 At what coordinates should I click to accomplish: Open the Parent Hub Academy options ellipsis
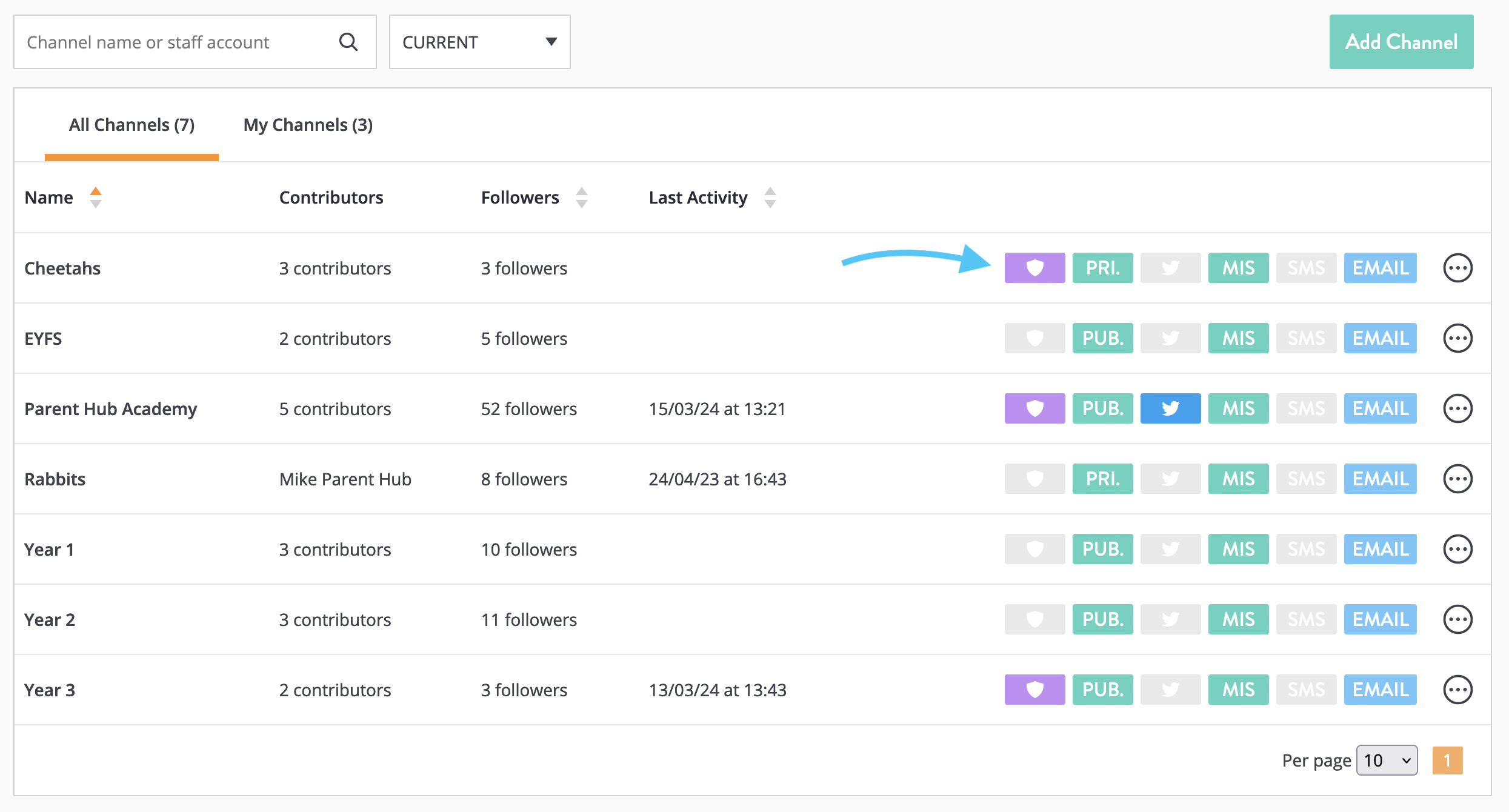coord(1457,408)
